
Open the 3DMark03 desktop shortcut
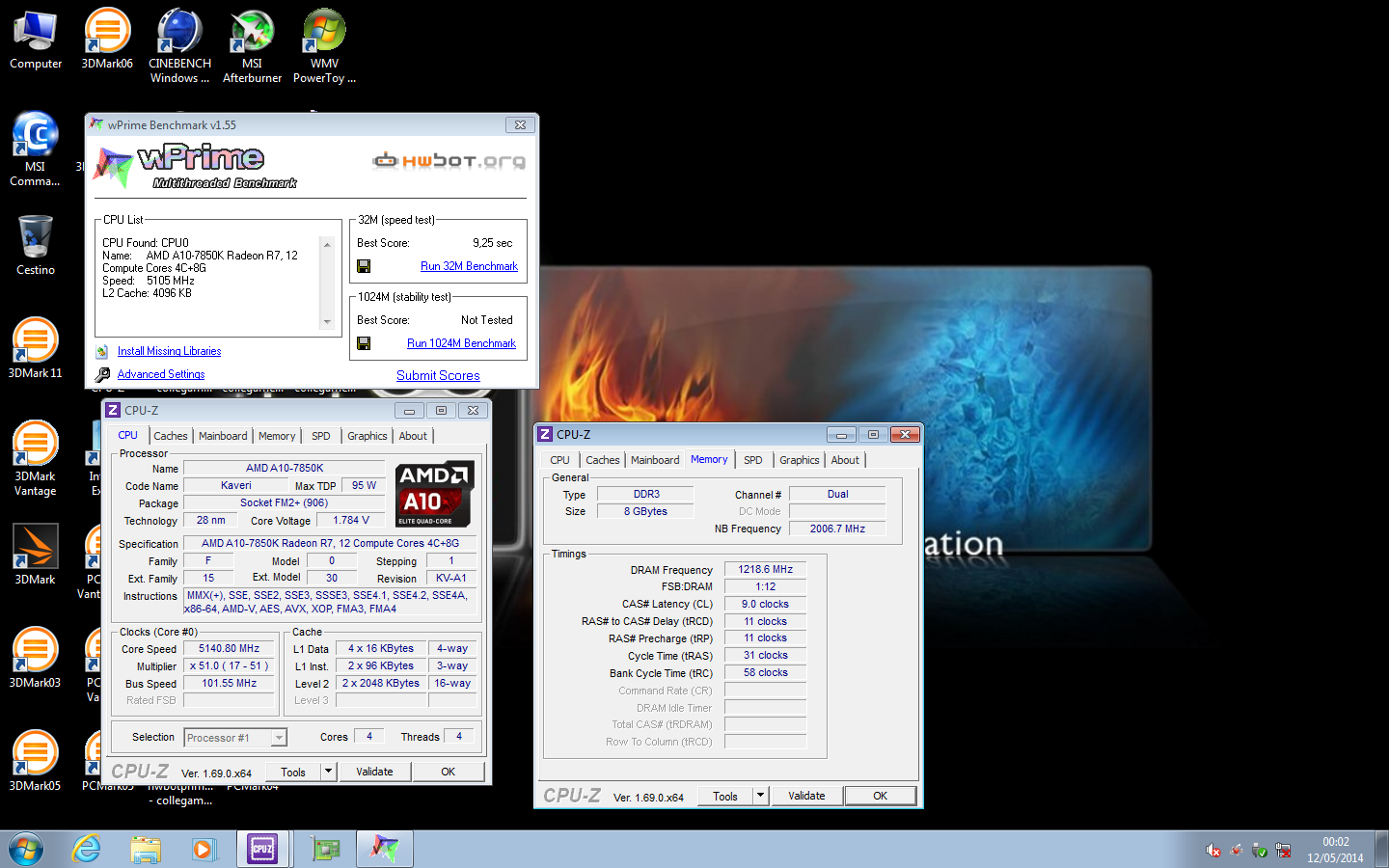pos(36,658)
